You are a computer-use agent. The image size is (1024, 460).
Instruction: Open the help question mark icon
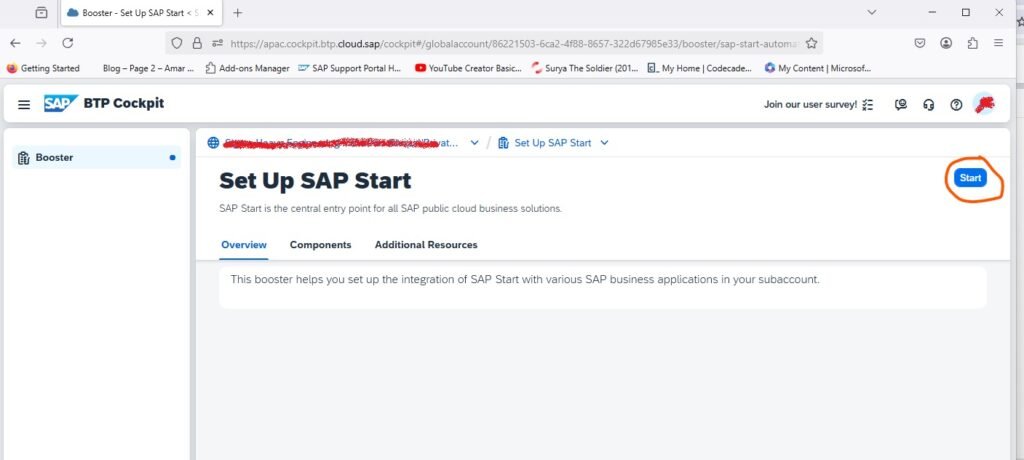click(956, 105)
